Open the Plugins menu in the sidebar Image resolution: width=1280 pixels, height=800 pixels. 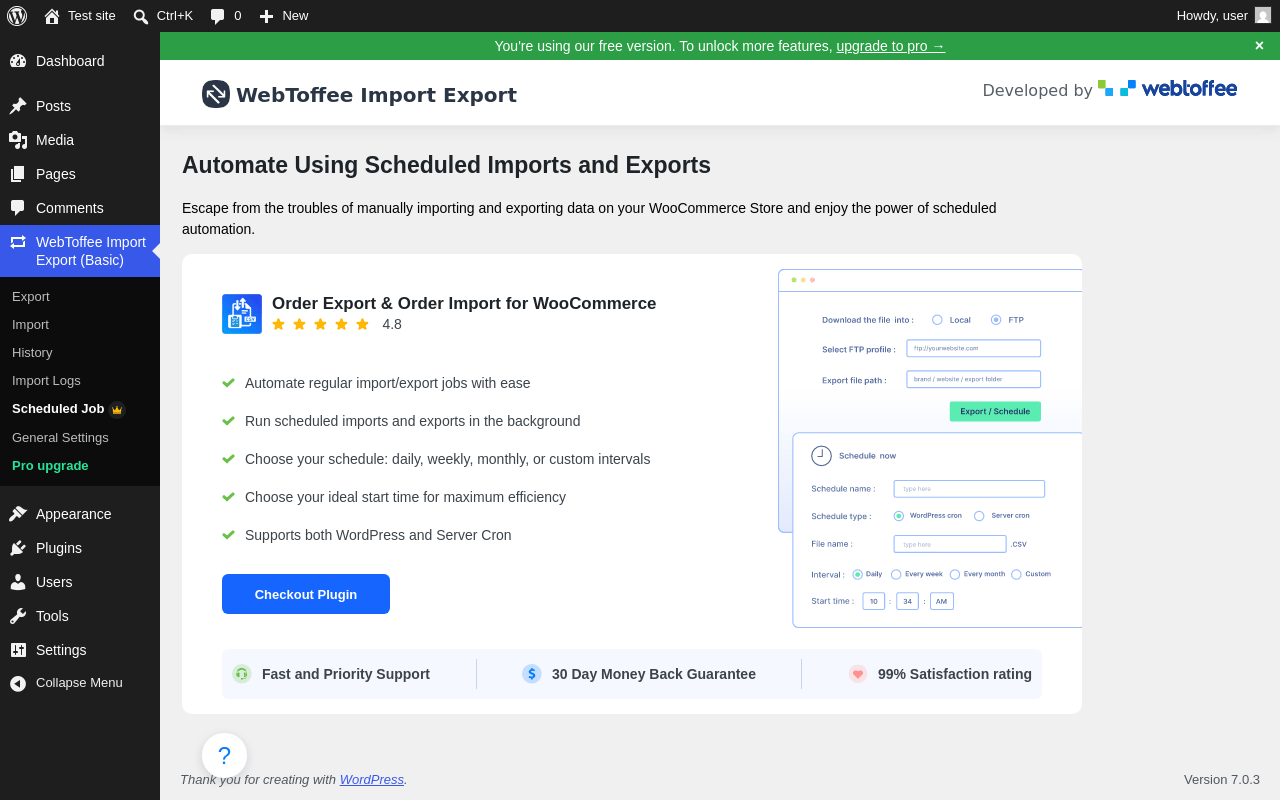tap(80, 548)
